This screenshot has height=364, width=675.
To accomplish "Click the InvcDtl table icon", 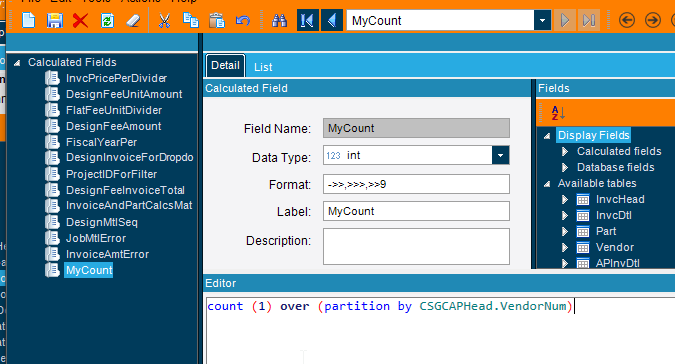I will pyautogui.click(x=583, y=216).
